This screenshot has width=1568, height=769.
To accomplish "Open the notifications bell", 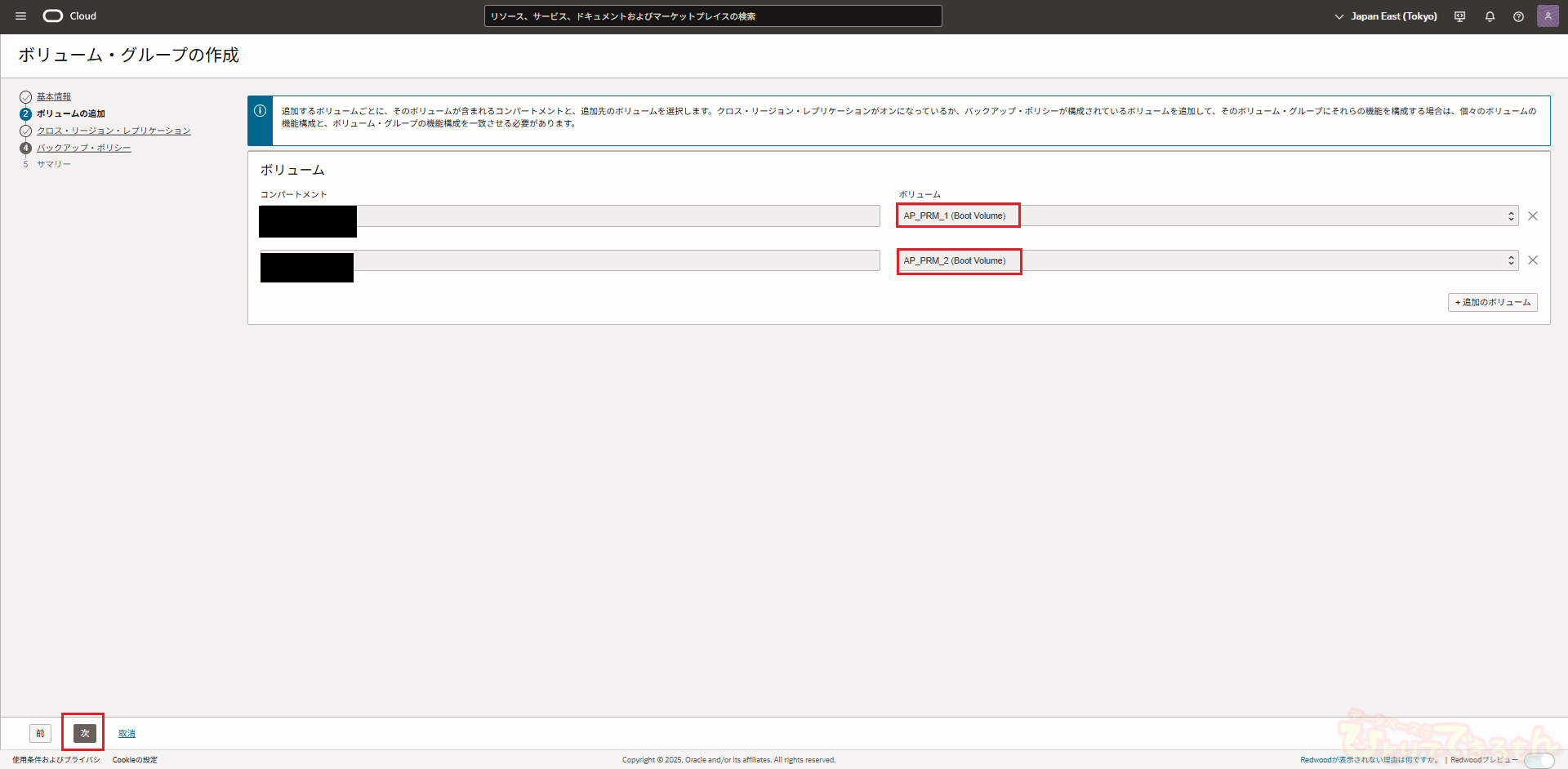I will click(x=1490, y=16).
